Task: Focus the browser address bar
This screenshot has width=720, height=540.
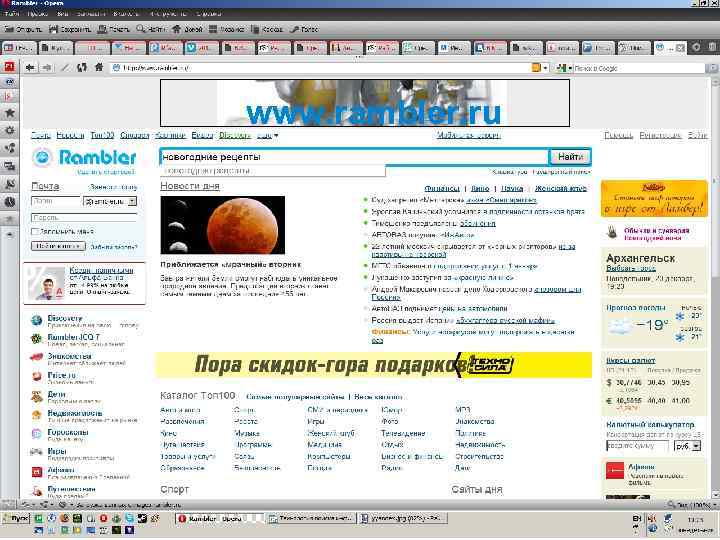Action: (x=321, y=68)
